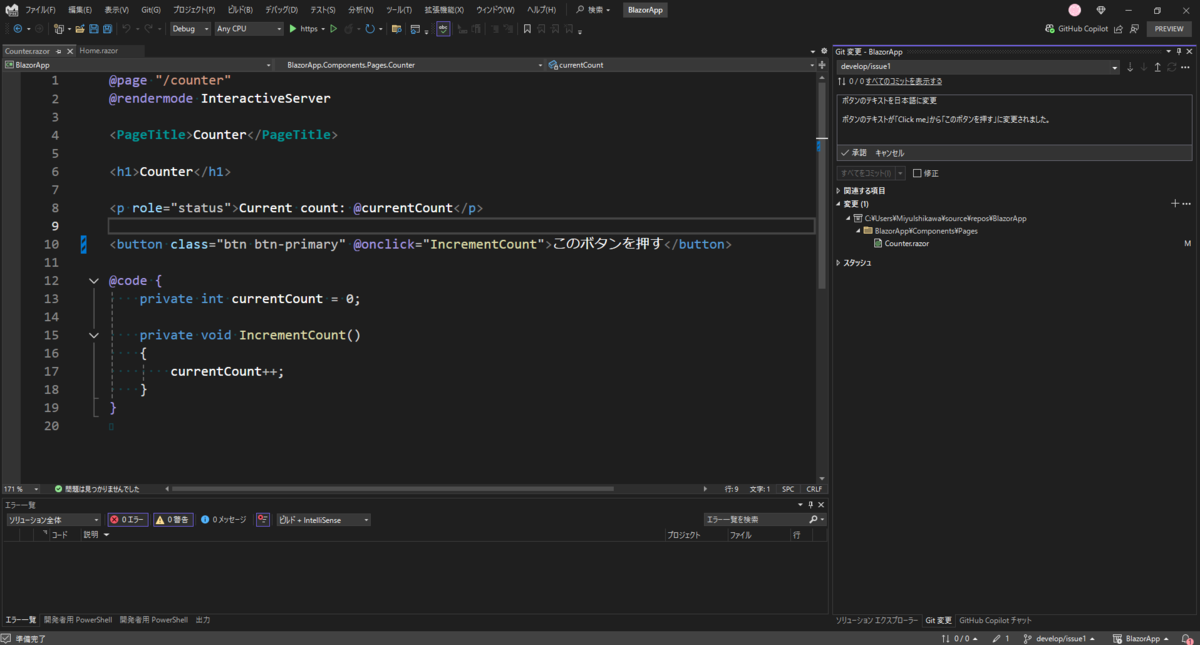Expand the 関連する項目 section
Image resolution: width=1200 pixels, height=645 pixels.
pyautogui.click(x=839, y=190)
